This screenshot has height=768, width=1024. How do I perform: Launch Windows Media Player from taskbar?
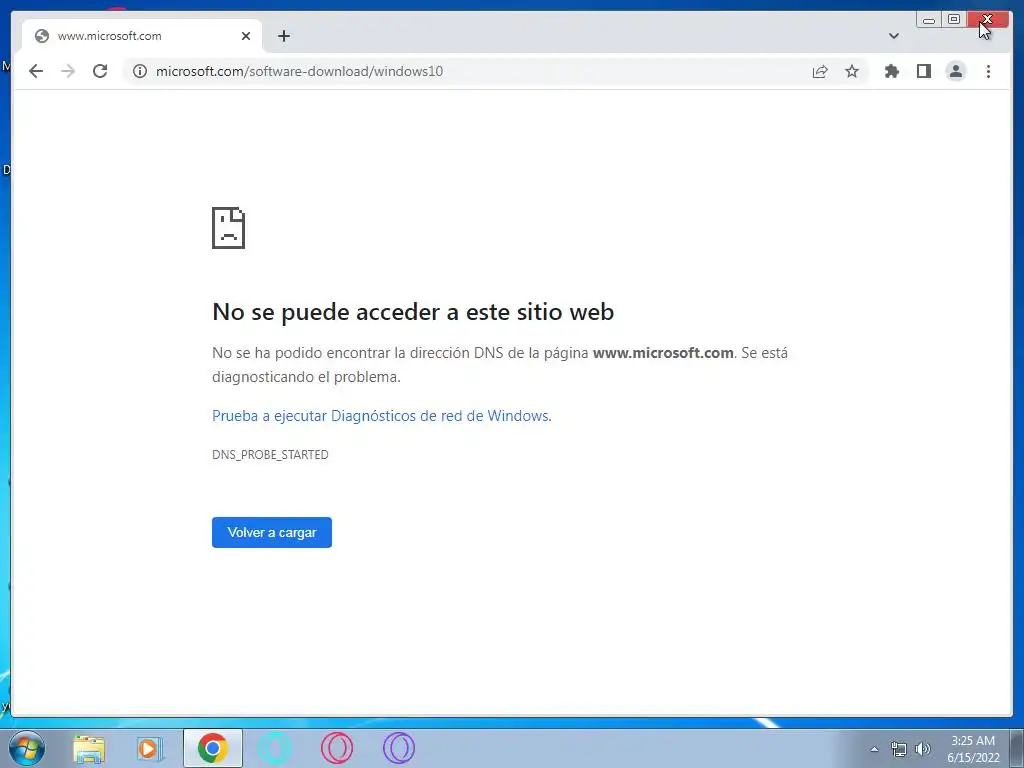(x=150, y=748)
